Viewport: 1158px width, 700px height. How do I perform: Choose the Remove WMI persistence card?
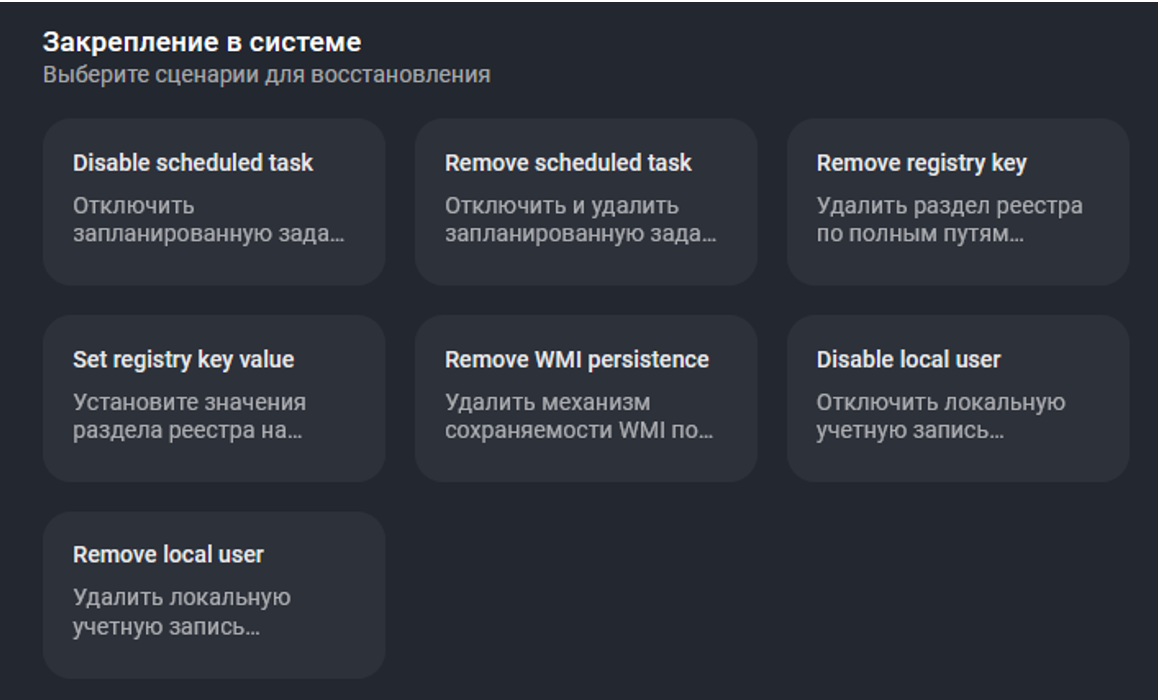tap(585, 398)
